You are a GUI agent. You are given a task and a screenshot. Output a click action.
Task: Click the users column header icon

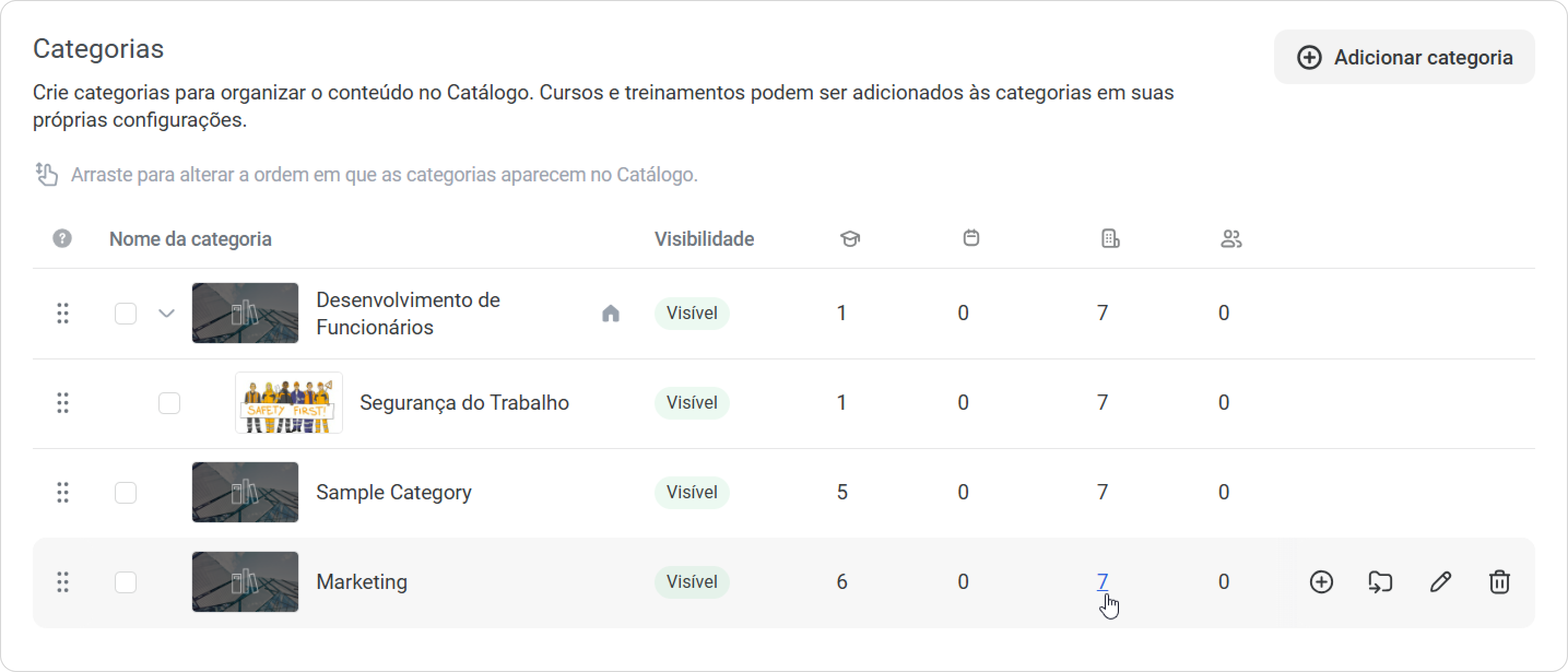[1231, 239]
